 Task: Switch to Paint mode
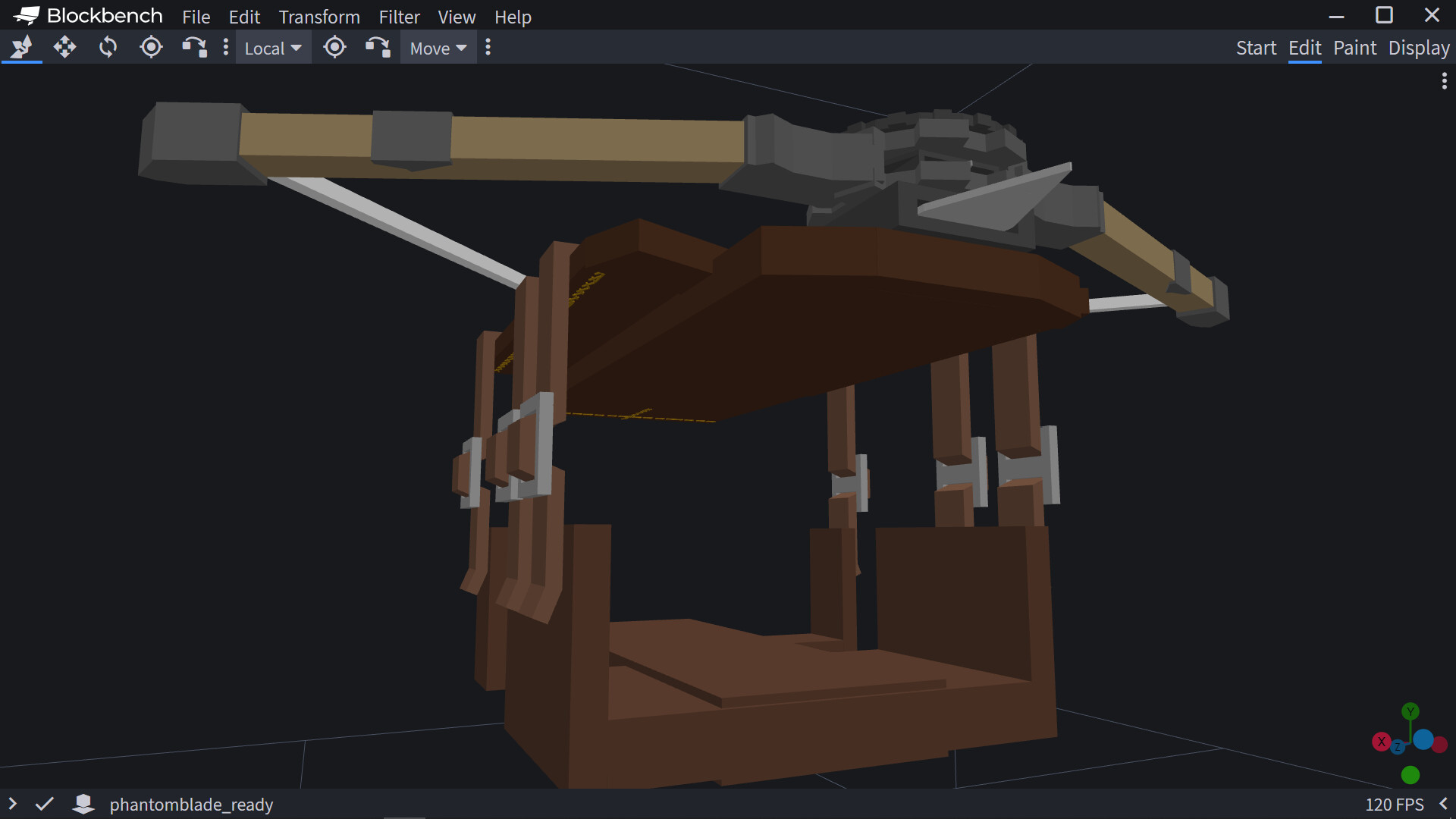[x=1354, y=48]
